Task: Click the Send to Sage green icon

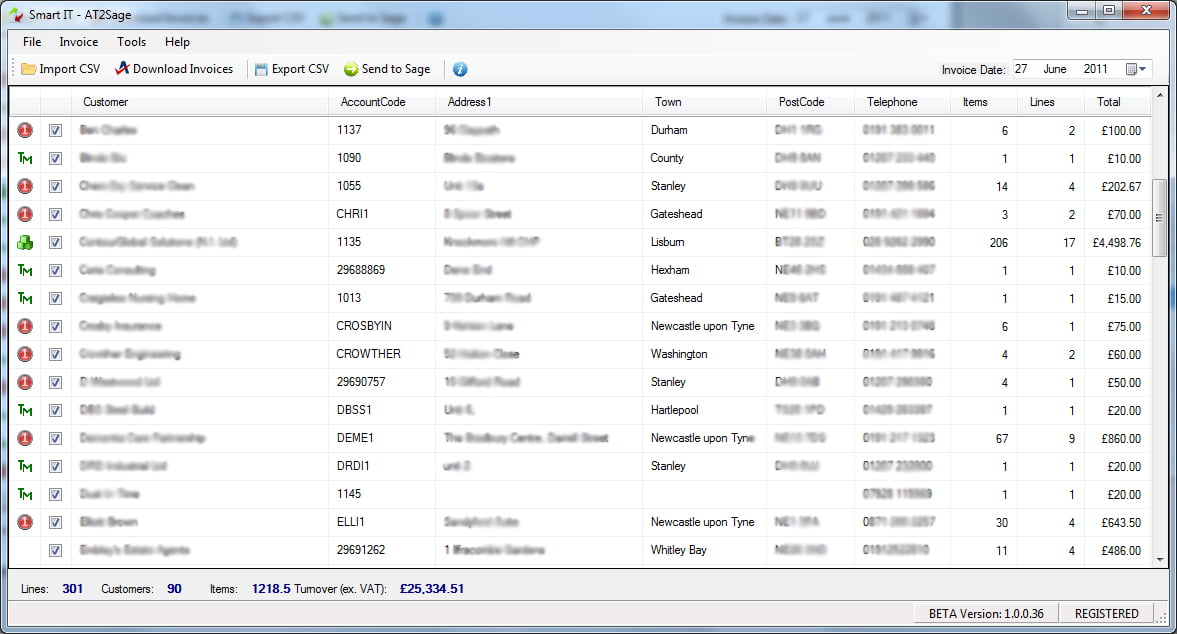Action: pyautogui.click(x=351, y=69)
